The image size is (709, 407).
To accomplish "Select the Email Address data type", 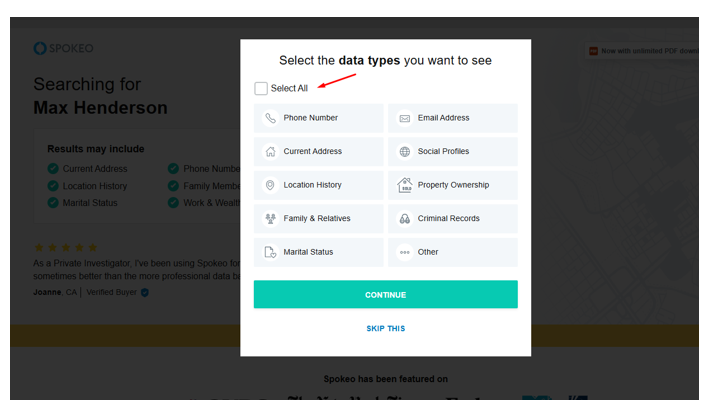I will coord(452,118).
